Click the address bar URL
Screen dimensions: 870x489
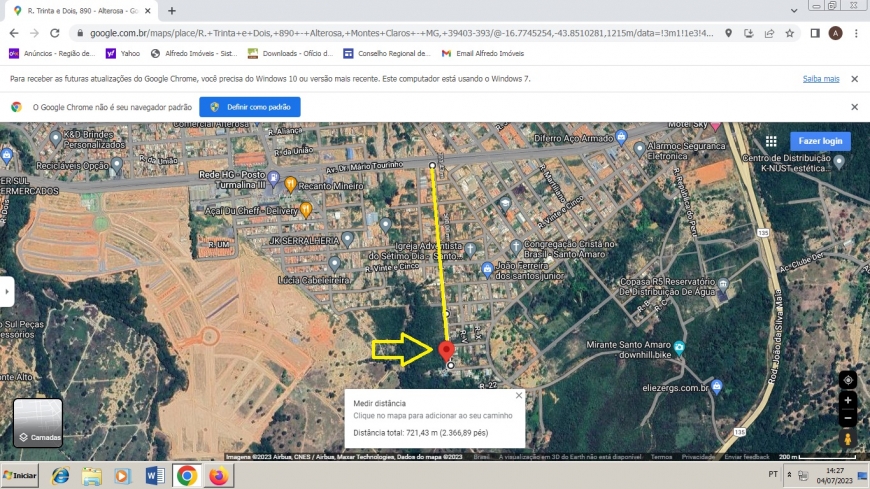click(x=401, y=33)
